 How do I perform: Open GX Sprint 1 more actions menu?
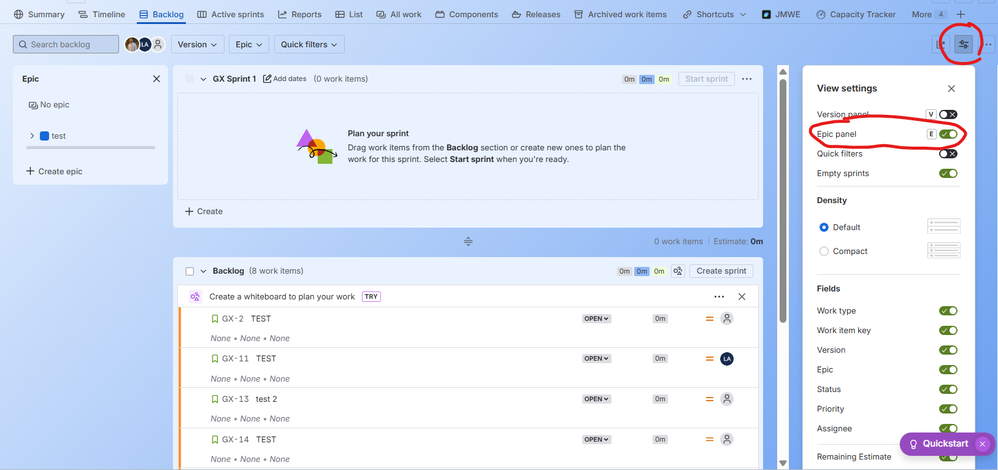tap(747, 79)
